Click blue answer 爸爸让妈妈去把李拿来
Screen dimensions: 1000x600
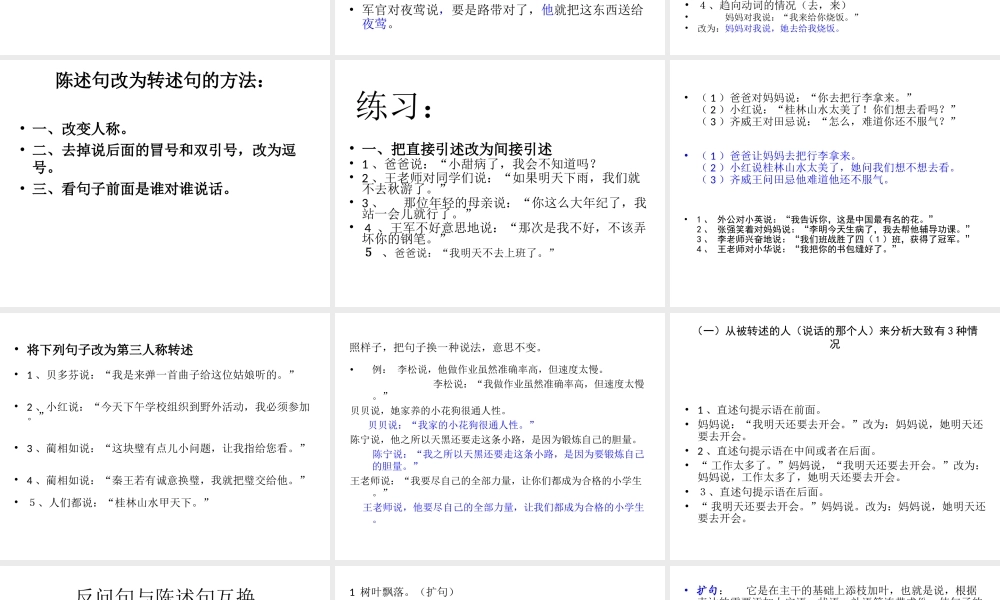(776, 156)
